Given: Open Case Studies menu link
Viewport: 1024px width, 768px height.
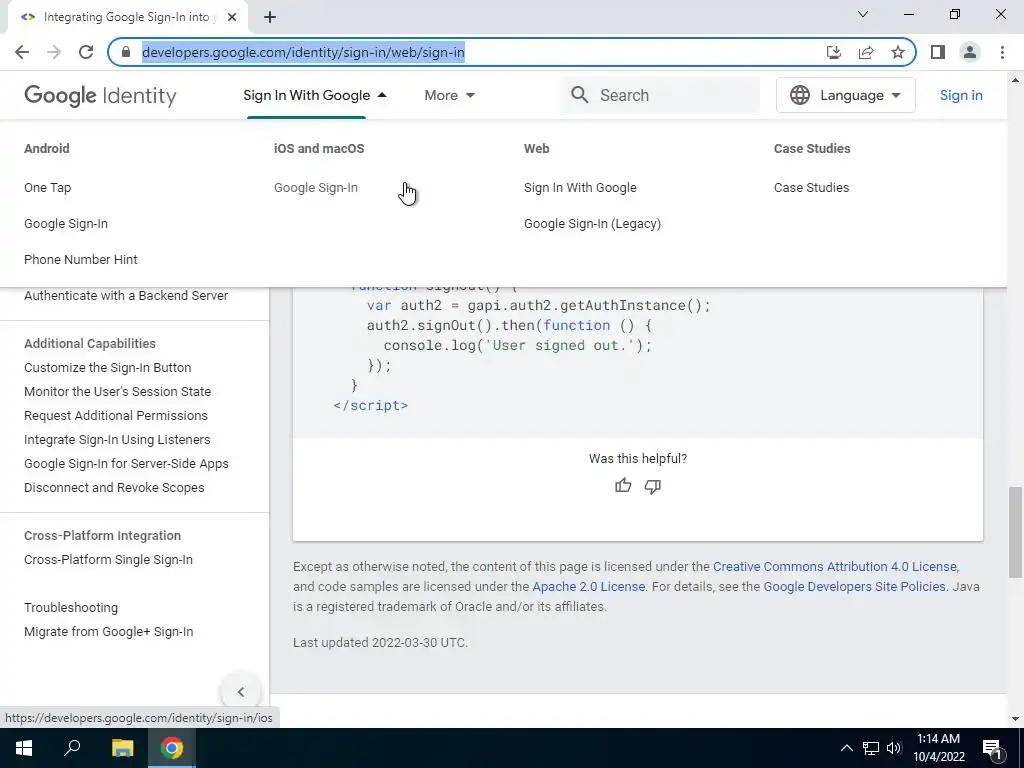Looking at the screenshot, I should (x=811, y=187).
